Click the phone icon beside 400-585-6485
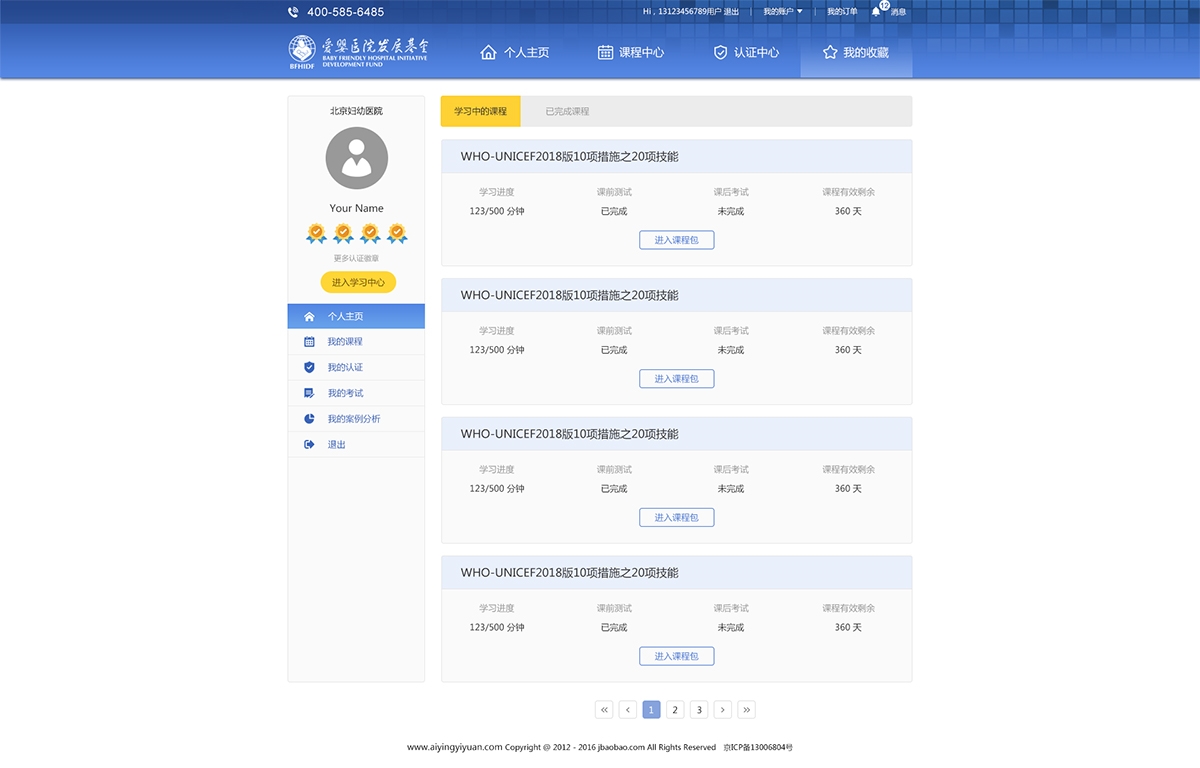This screenshot has width=1200, height=768. click(x=293, y=12)
